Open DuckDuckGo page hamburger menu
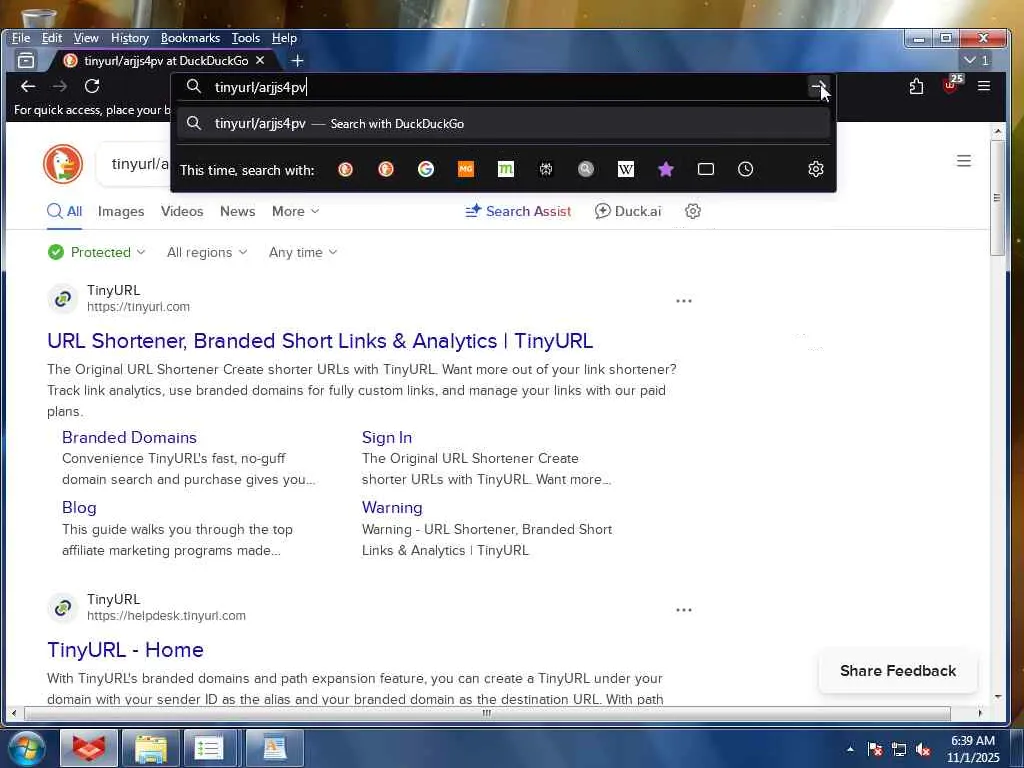Screen dimensions: 1024x768 click(963, 161)
